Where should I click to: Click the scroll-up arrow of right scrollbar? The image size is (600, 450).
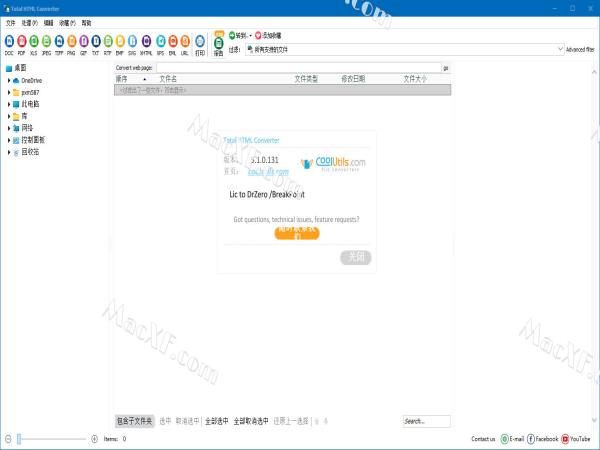tap(594, 72)
